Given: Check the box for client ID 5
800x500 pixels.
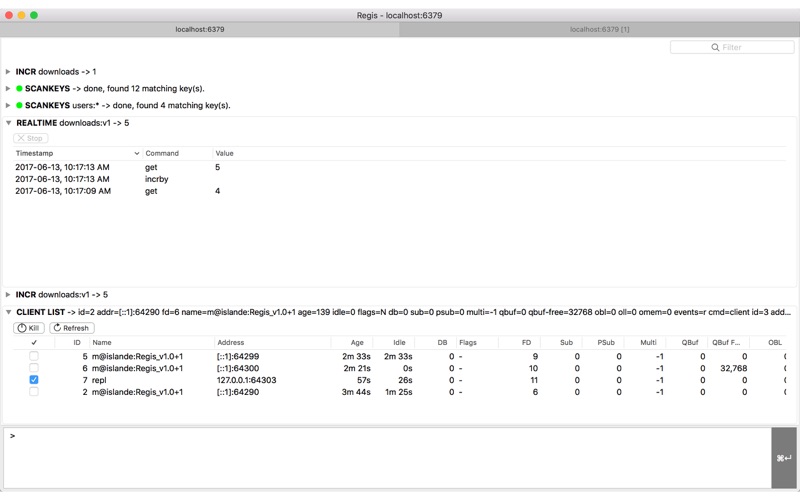Looking at the screenshot, I should [34, 356].
